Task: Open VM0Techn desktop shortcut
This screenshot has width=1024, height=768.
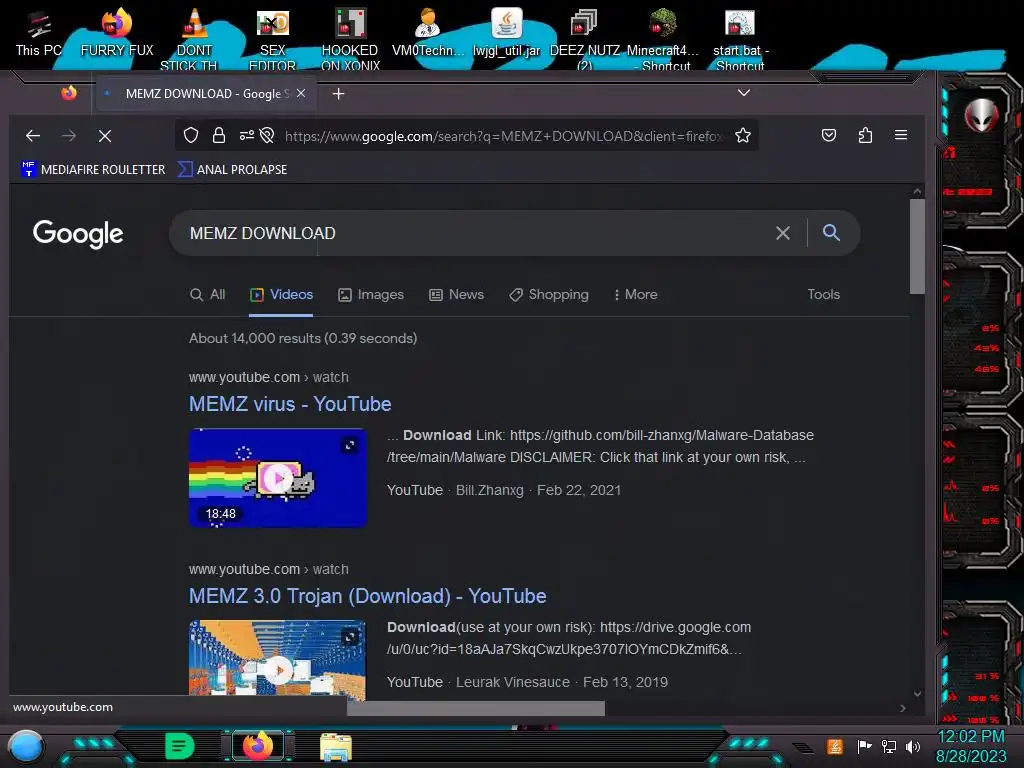Action: point(428,33)
